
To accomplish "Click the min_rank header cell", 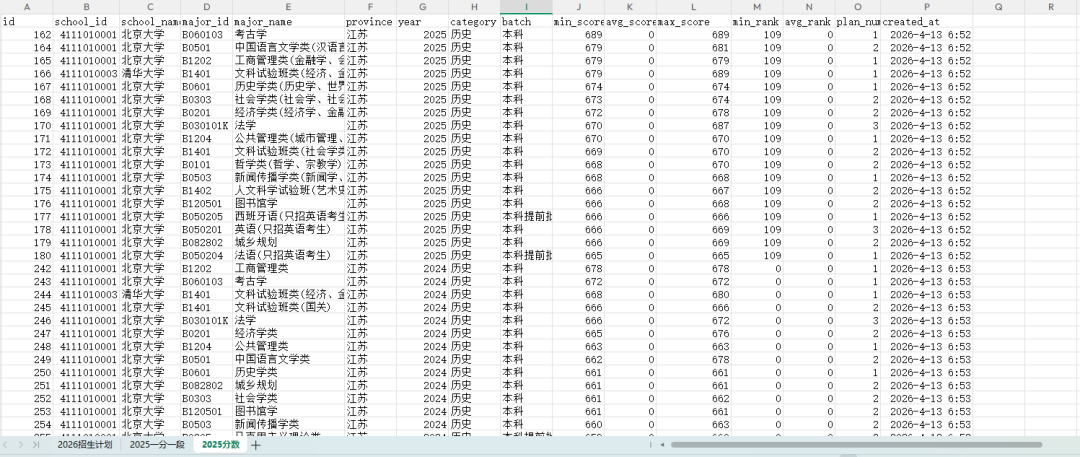I will 757,22.
